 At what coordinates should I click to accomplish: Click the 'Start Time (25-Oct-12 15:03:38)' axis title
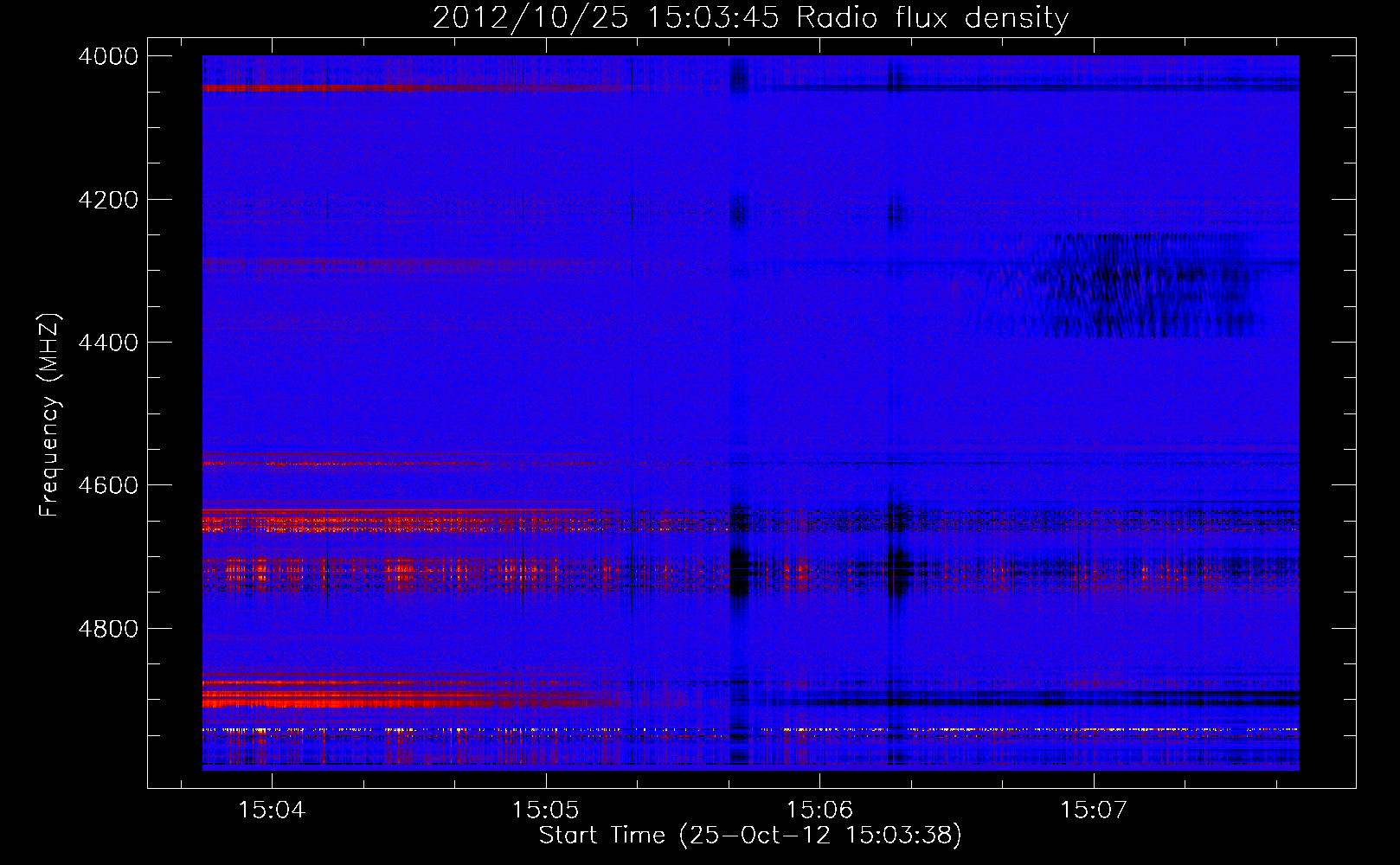(750, 836)
